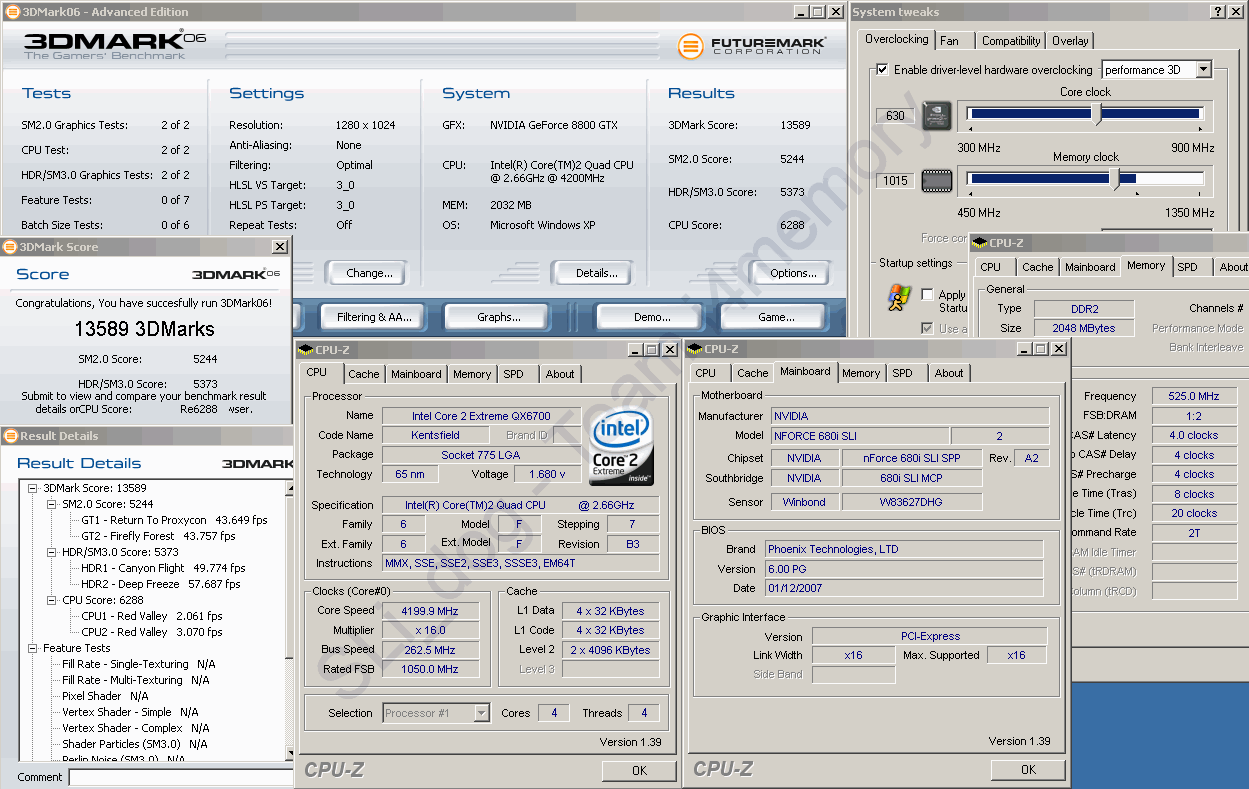Click the CPU-Z title icon of CPU window
Image resolution: width=1249 pixels, height=789 pixels.
[307, 349]
